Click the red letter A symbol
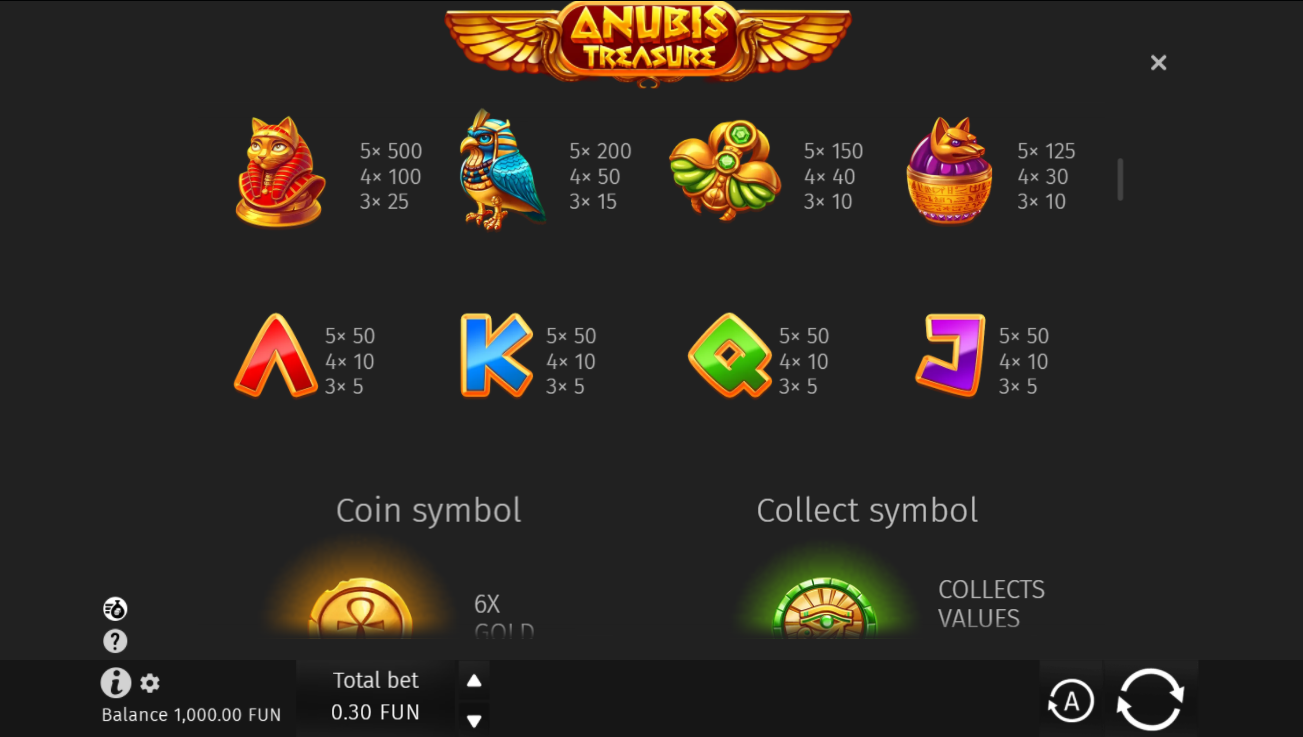 [x=275, y=356]
